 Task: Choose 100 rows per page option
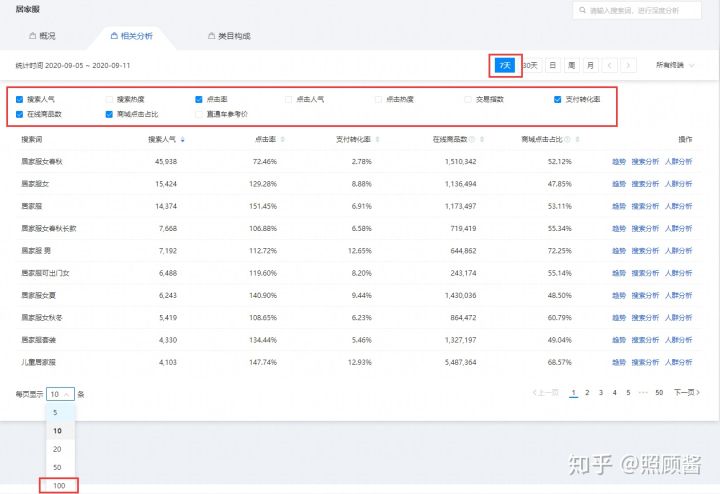[60, 486]
